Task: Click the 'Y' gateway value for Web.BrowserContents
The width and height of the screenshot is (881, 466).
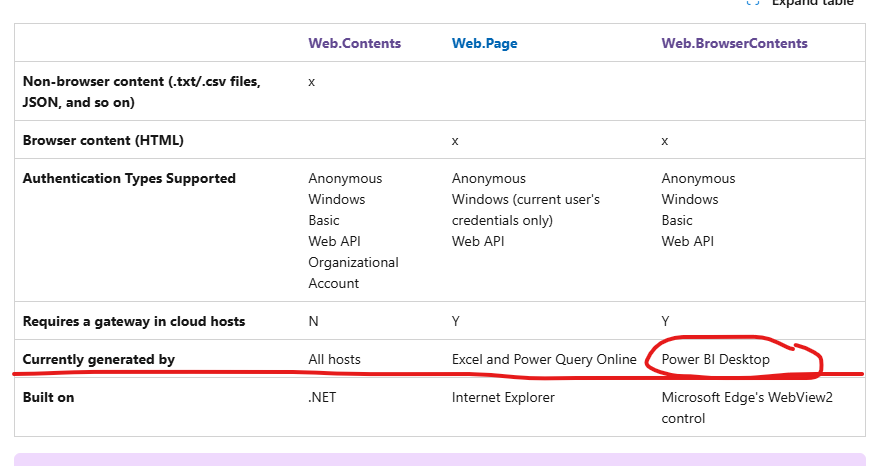Action: [x=665, y=322]
